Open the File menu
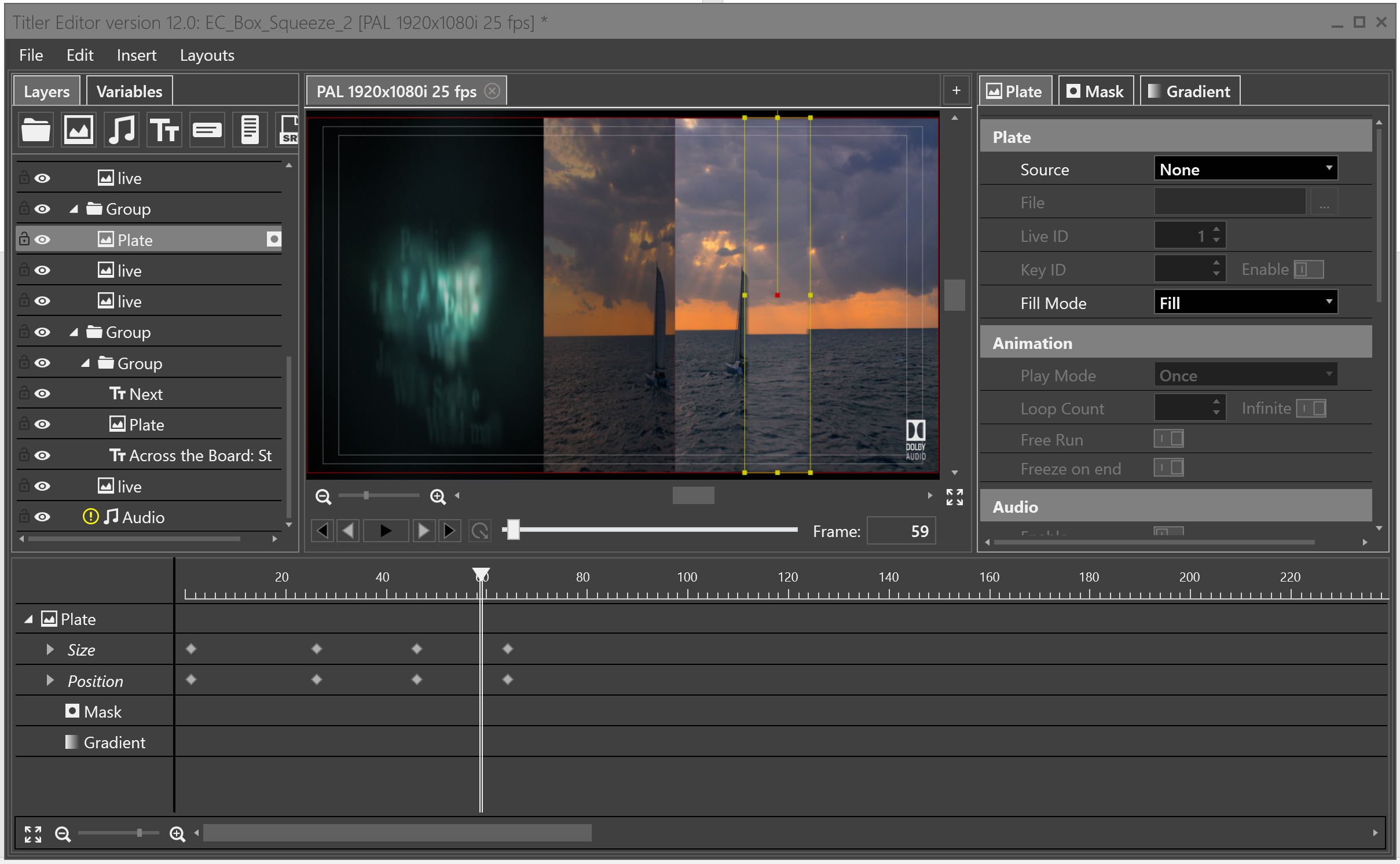Screen dimensions: 1400x864 [x=31, y=55]
